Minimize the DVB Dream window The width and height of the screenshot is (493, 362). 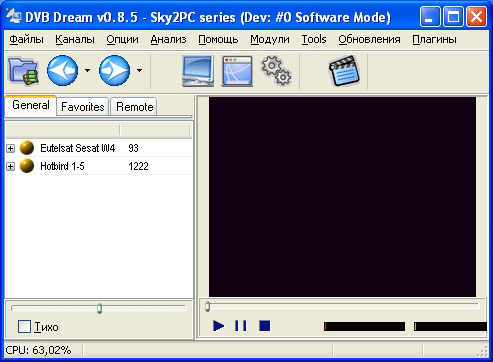[x=430, y=17]
